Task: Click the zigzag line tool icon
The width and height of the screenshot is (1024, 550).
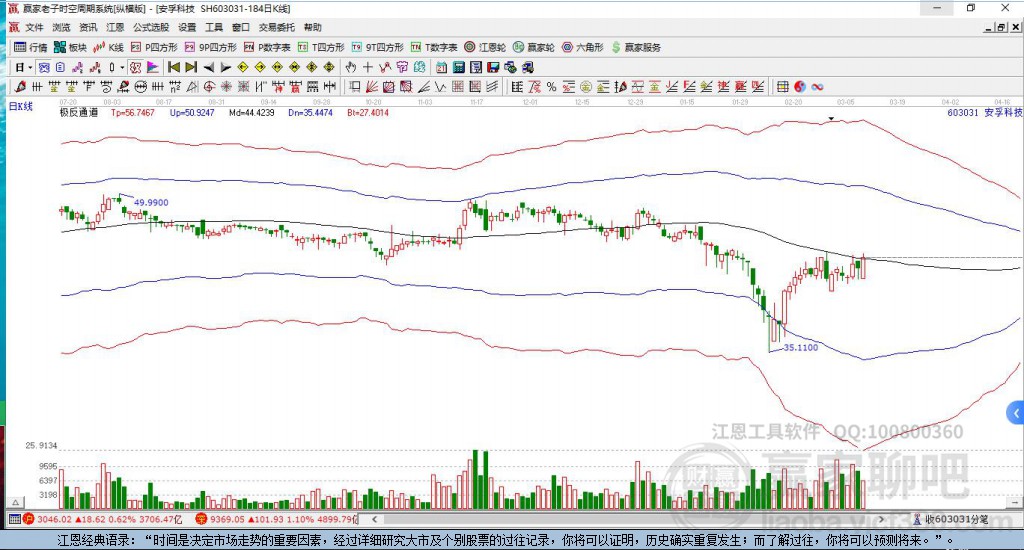Action: coord(440,87)
